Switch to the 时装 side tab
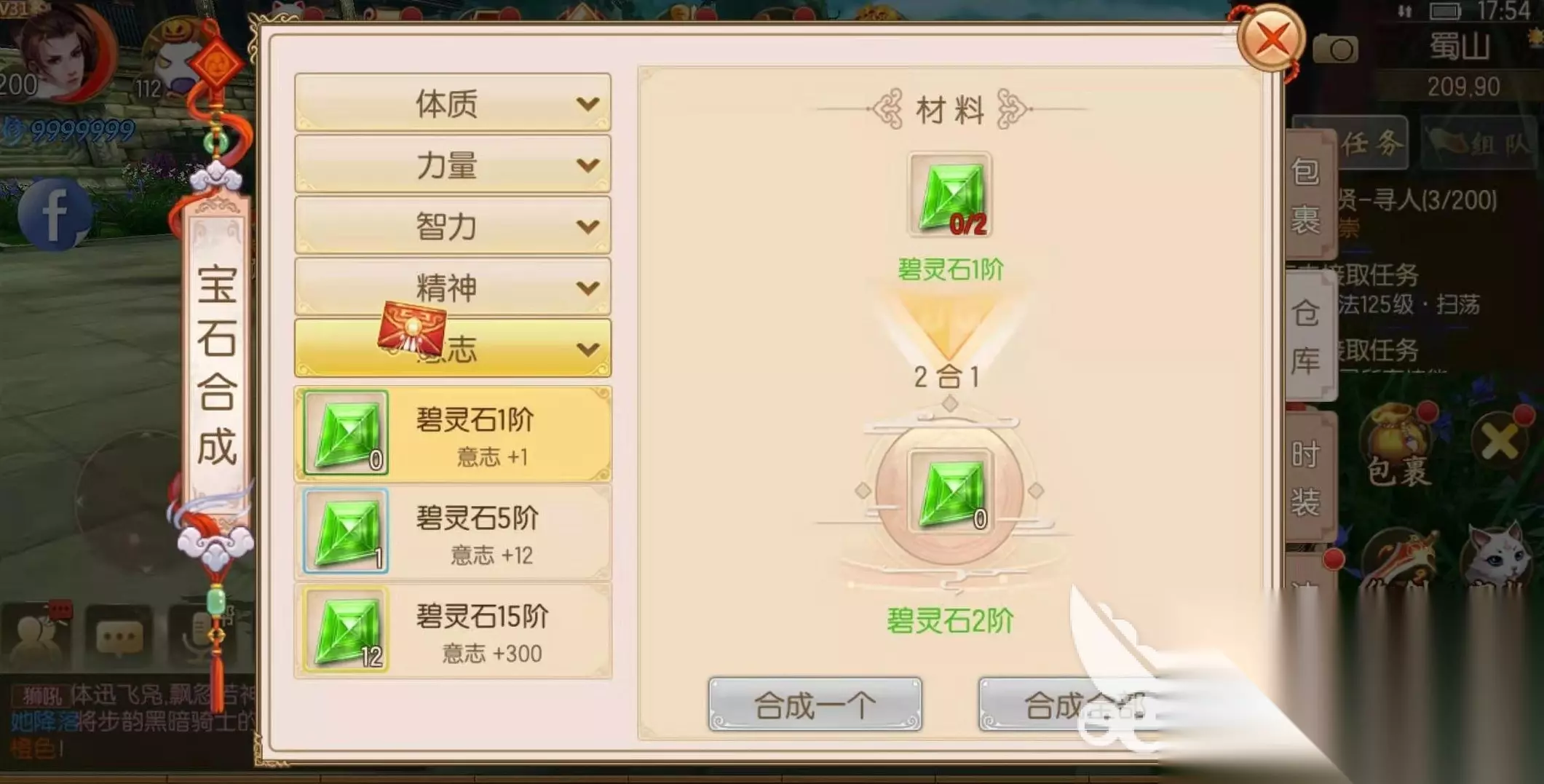 pos(1307,478)
